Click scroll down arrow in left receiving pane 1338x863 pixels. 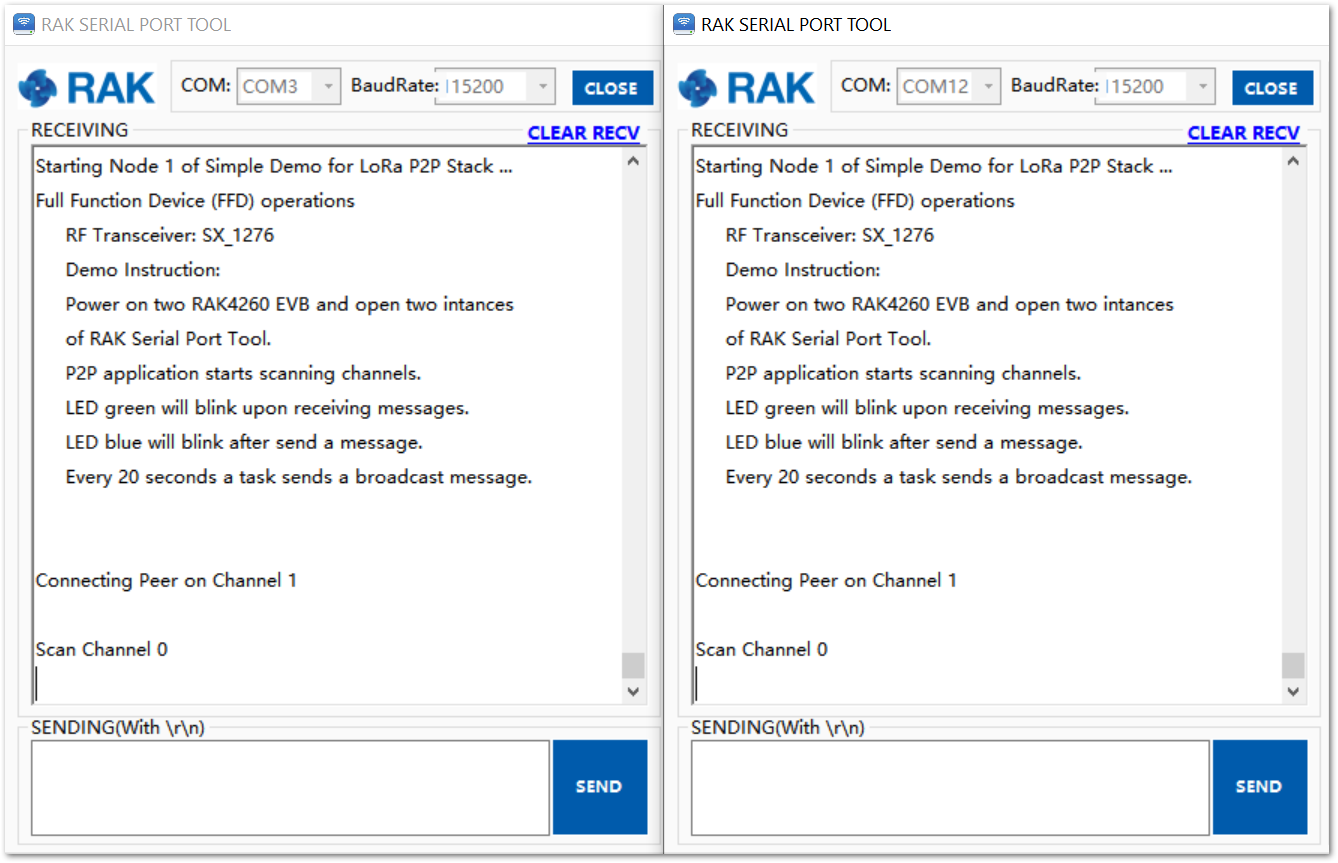pos(633,691)
